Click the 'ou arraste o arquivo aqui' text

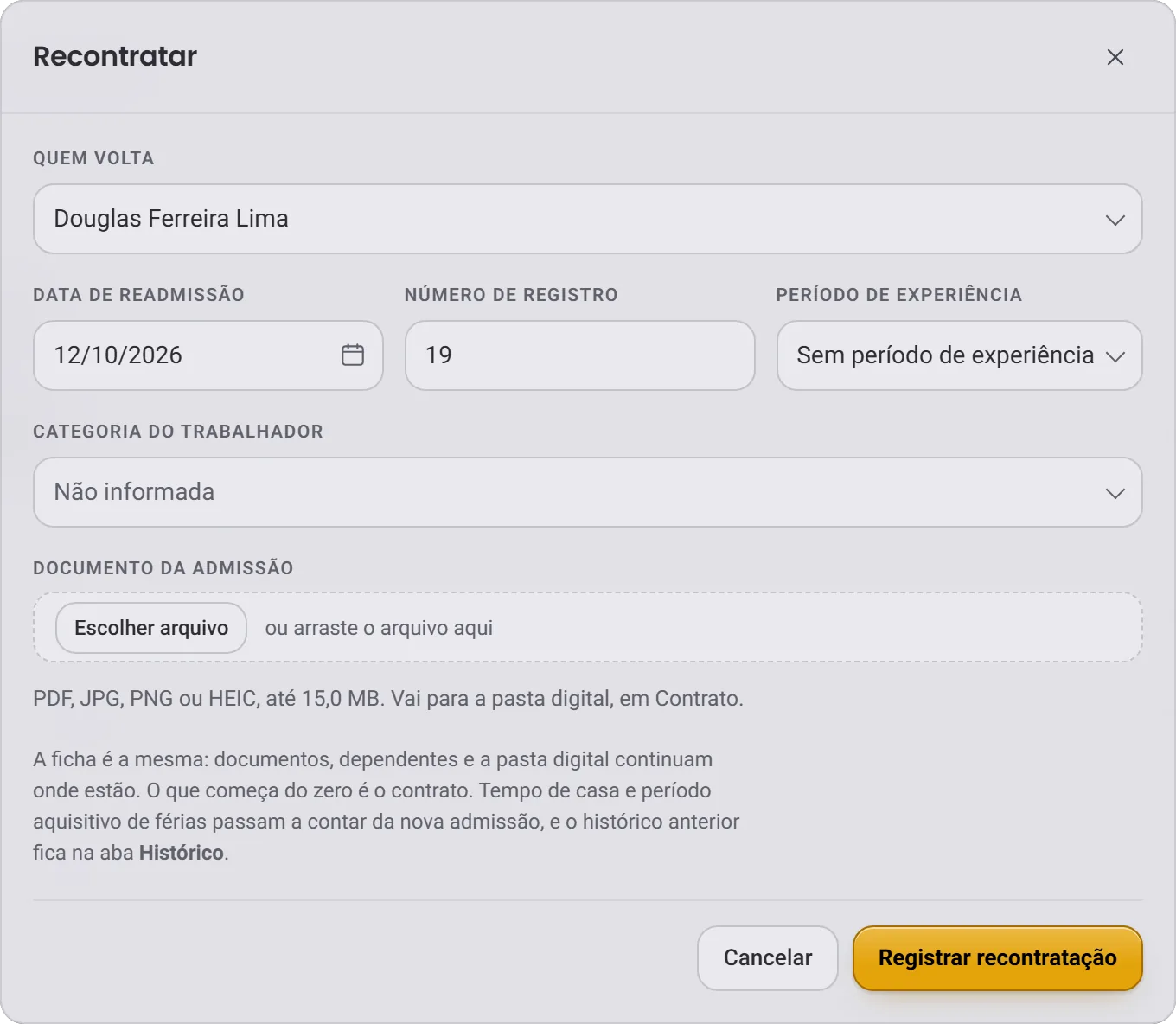(x=379, y=628)
